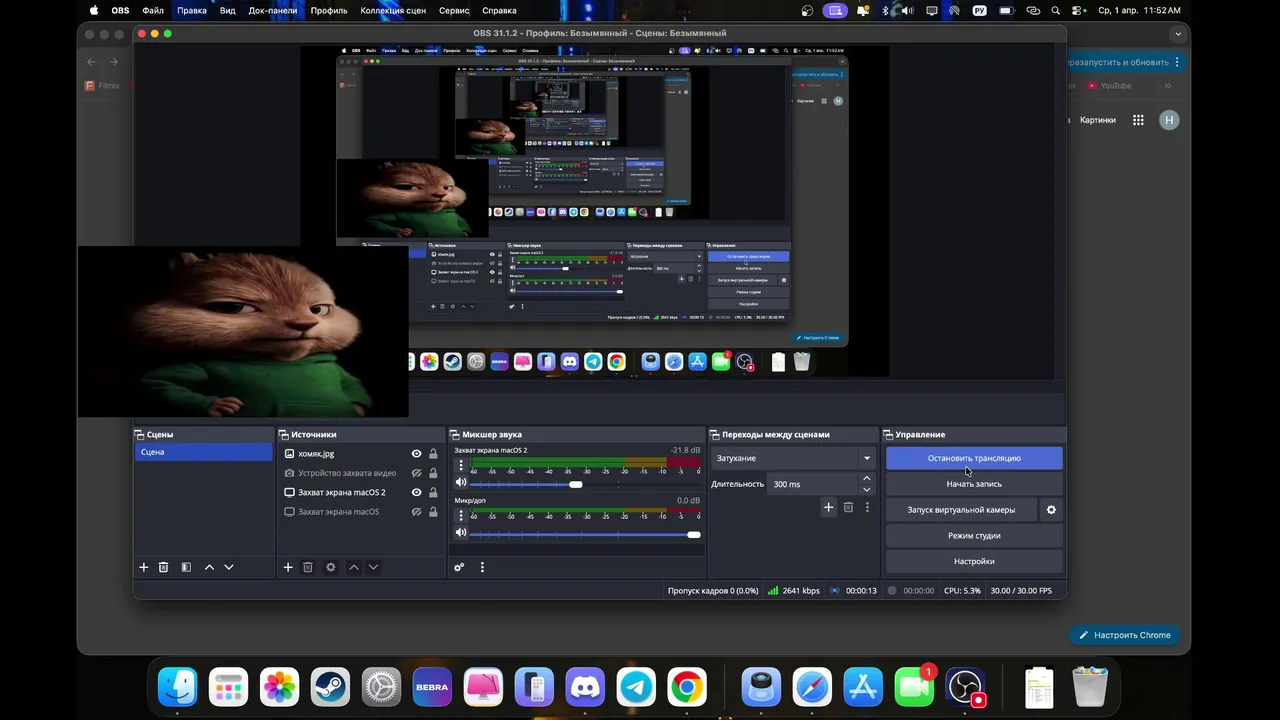Open advanced audio properties gears in the mixer
The image size is (1280, 720).
click(x=459, y=567)
